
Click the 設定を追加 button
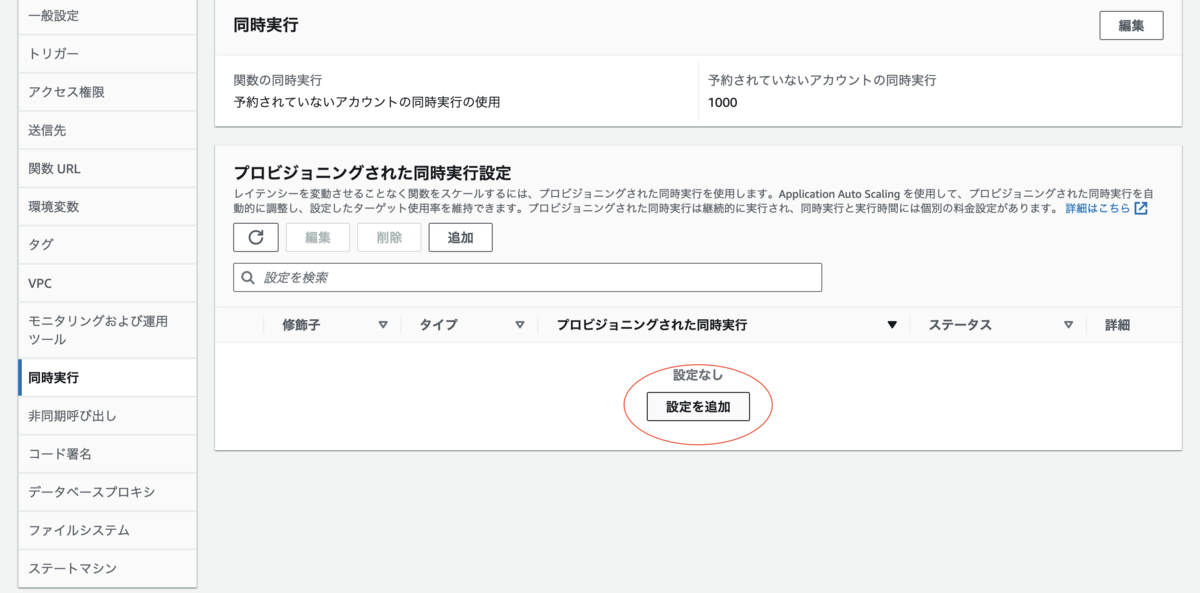pos(698,407)
